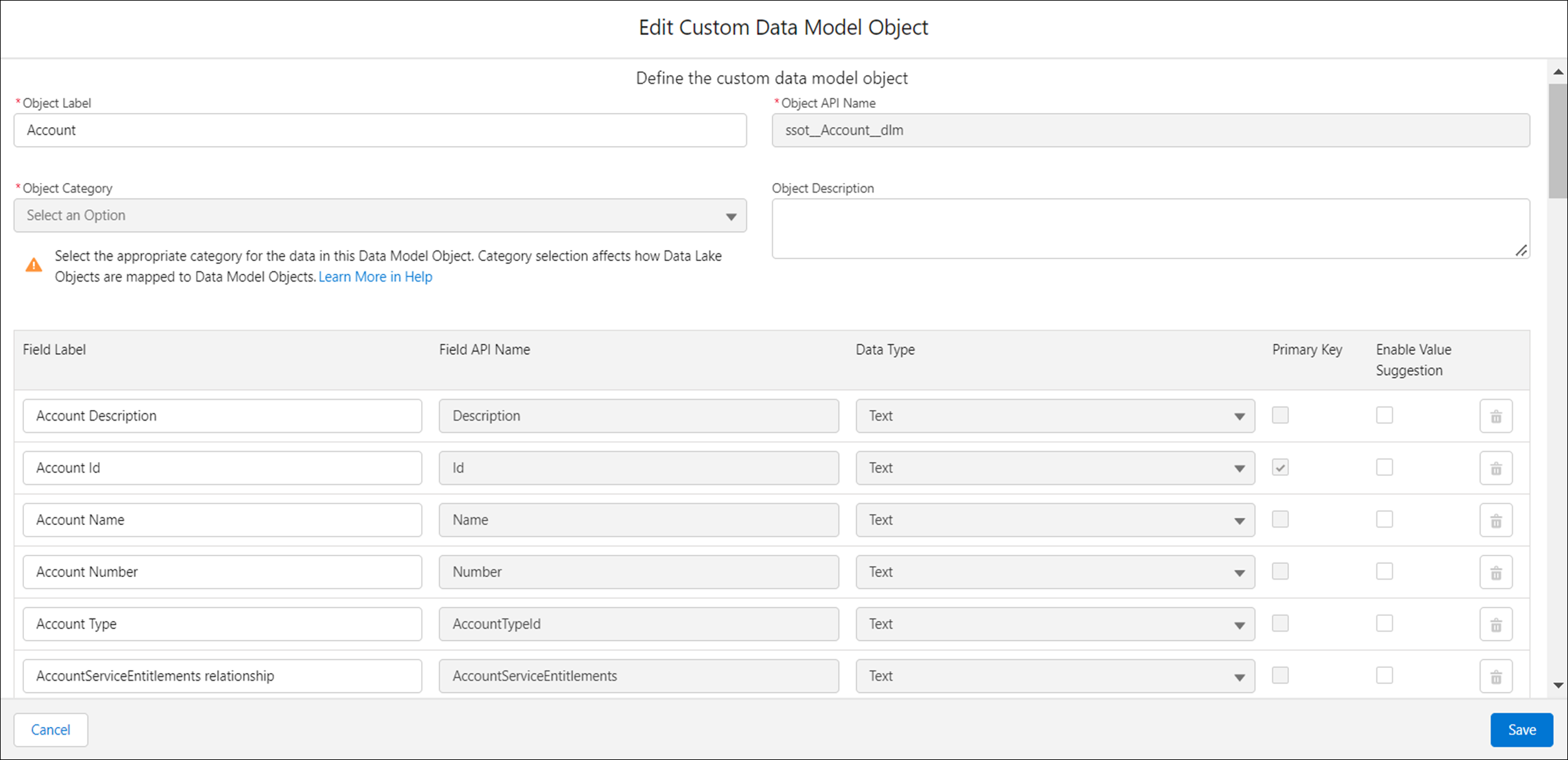The image size is (1568, 760).
Task: Open Data Type dropdown for Account Id
Action: (1055, 468)
